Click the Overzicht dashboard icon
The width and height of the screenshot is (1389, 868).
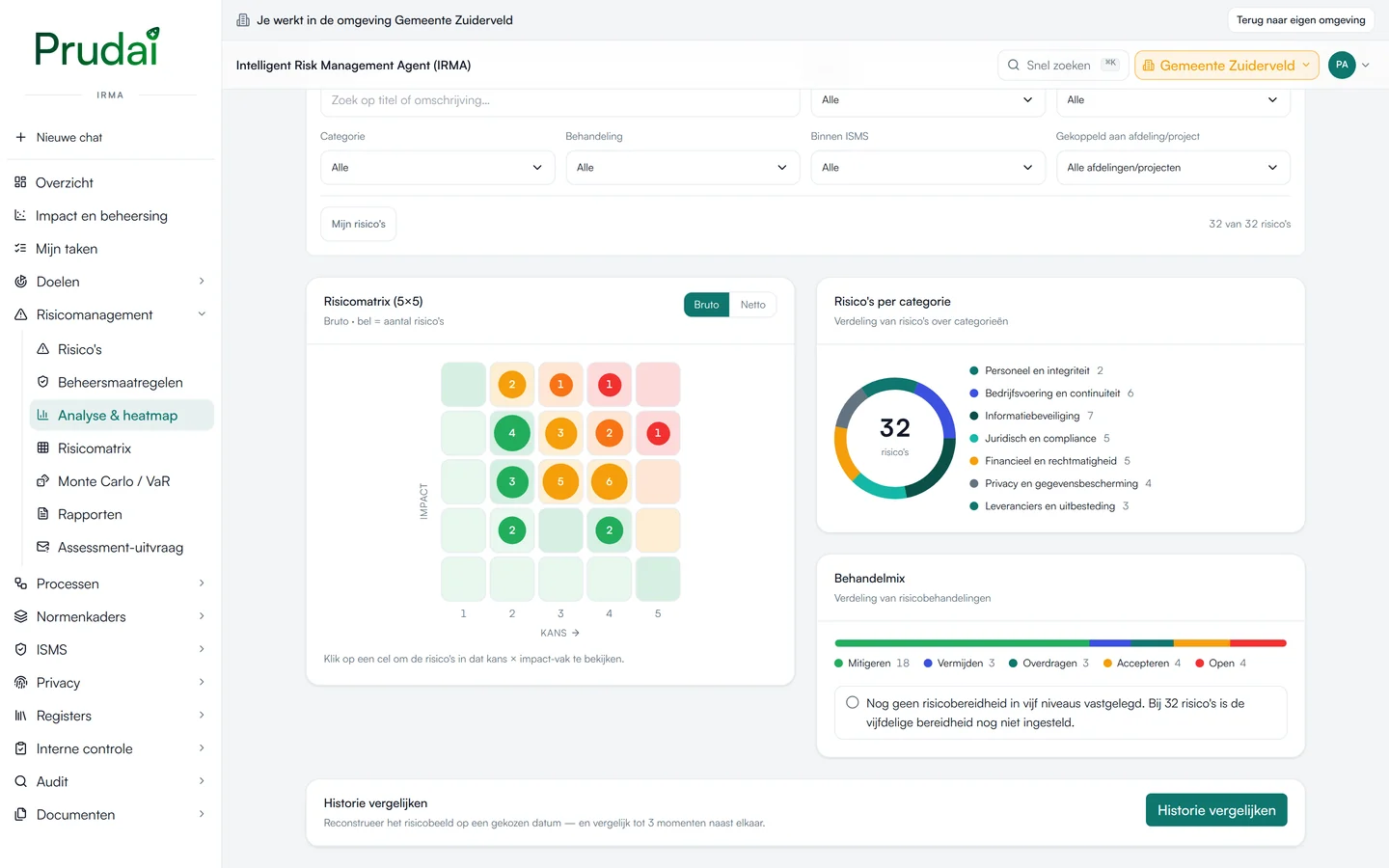(x=20, y=182)
